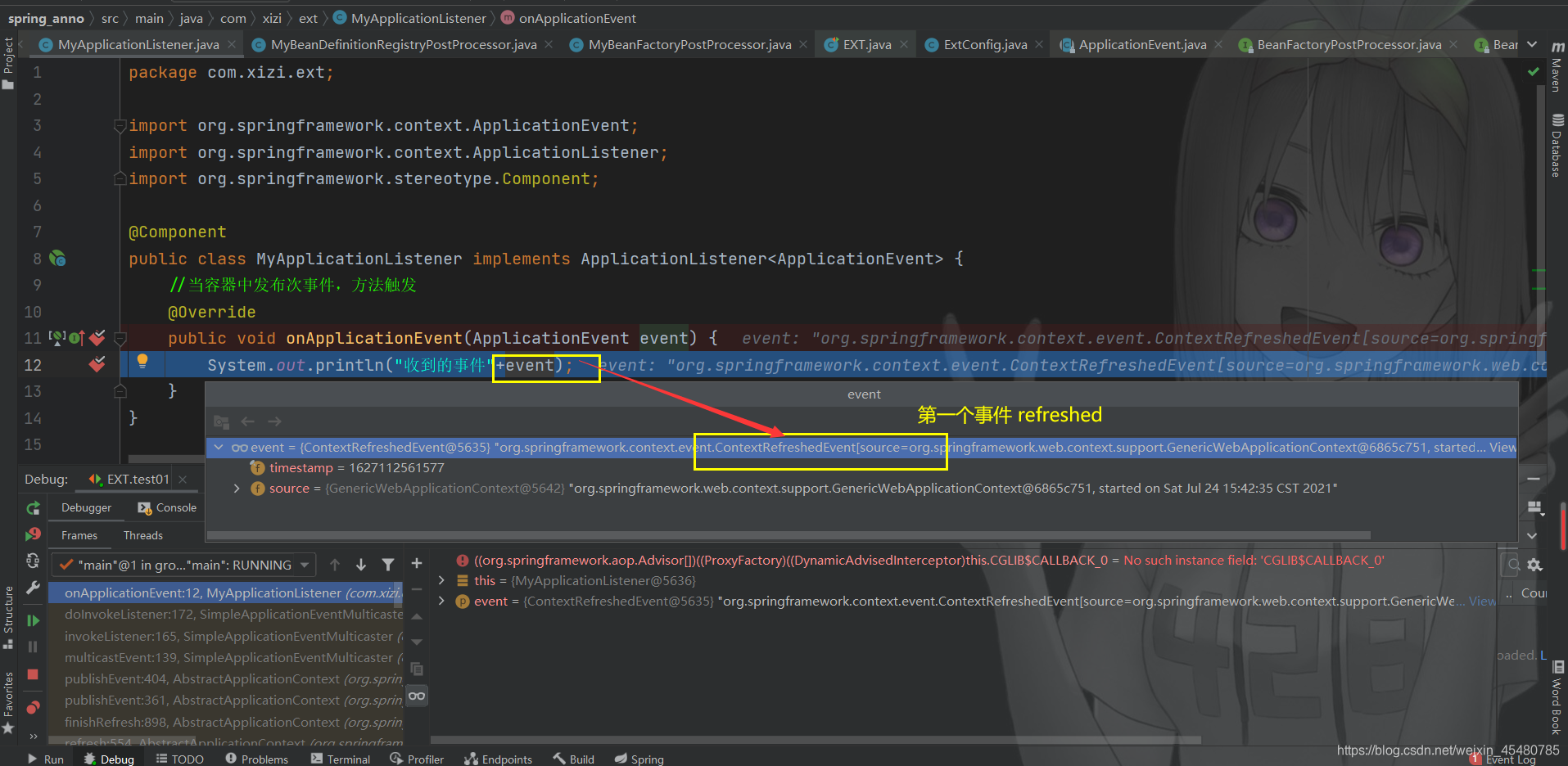Open Problems tool window
1568x766 pixels.
tap(257, 759)
